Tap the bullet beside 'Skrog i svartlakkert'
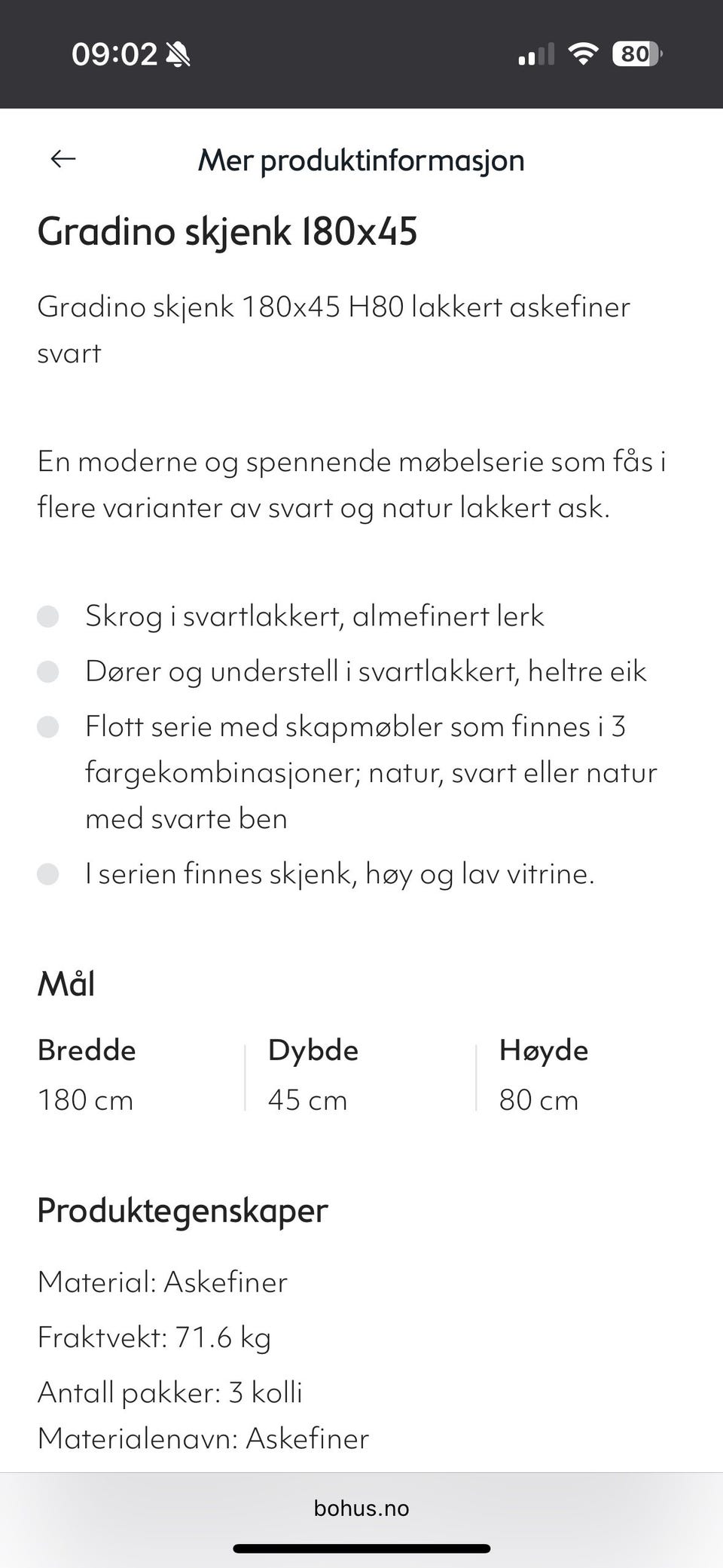 tap(49, 618)
